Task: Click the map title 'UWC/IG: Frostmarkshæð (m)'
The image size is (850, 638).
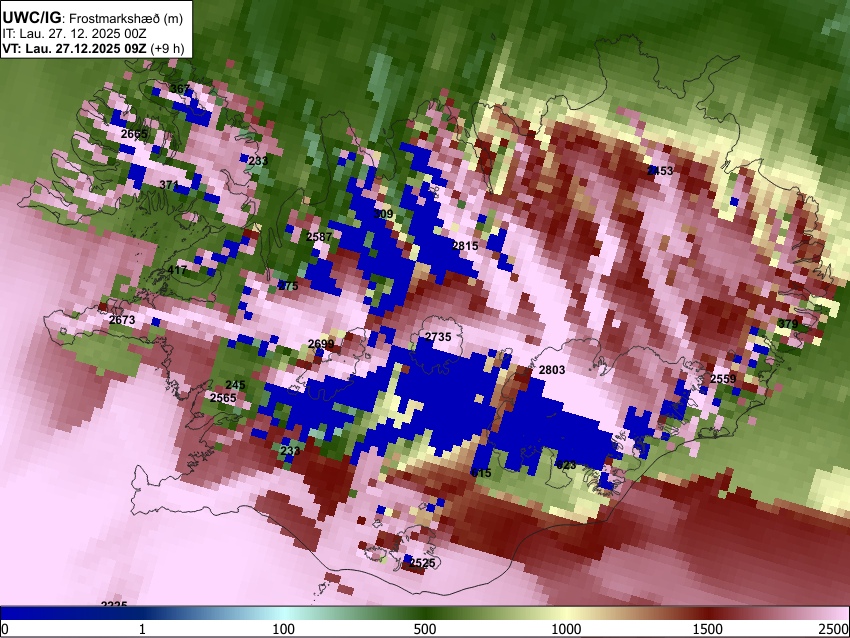Action: coord(93,18)
